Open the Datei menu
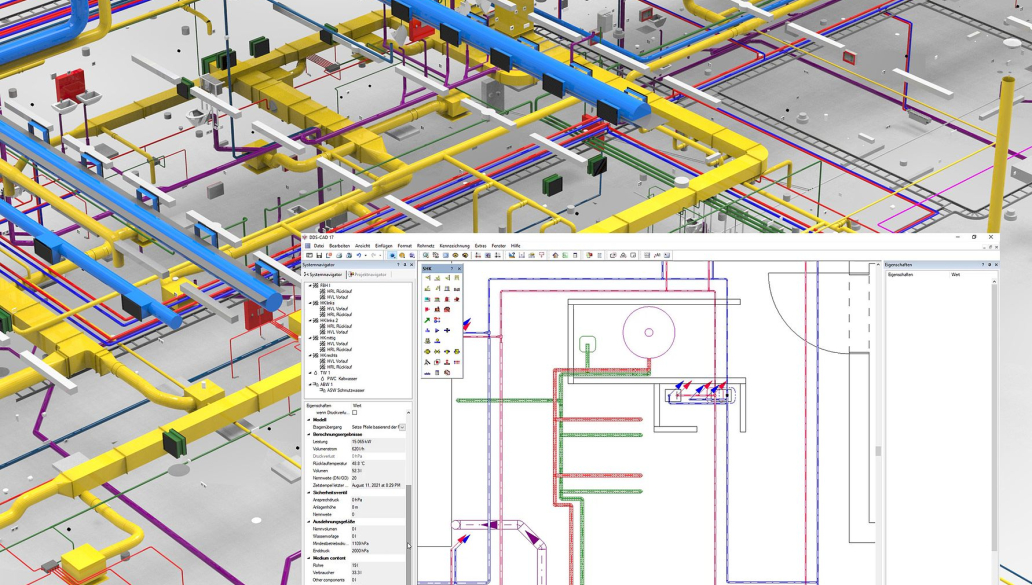 click(319, 246)
